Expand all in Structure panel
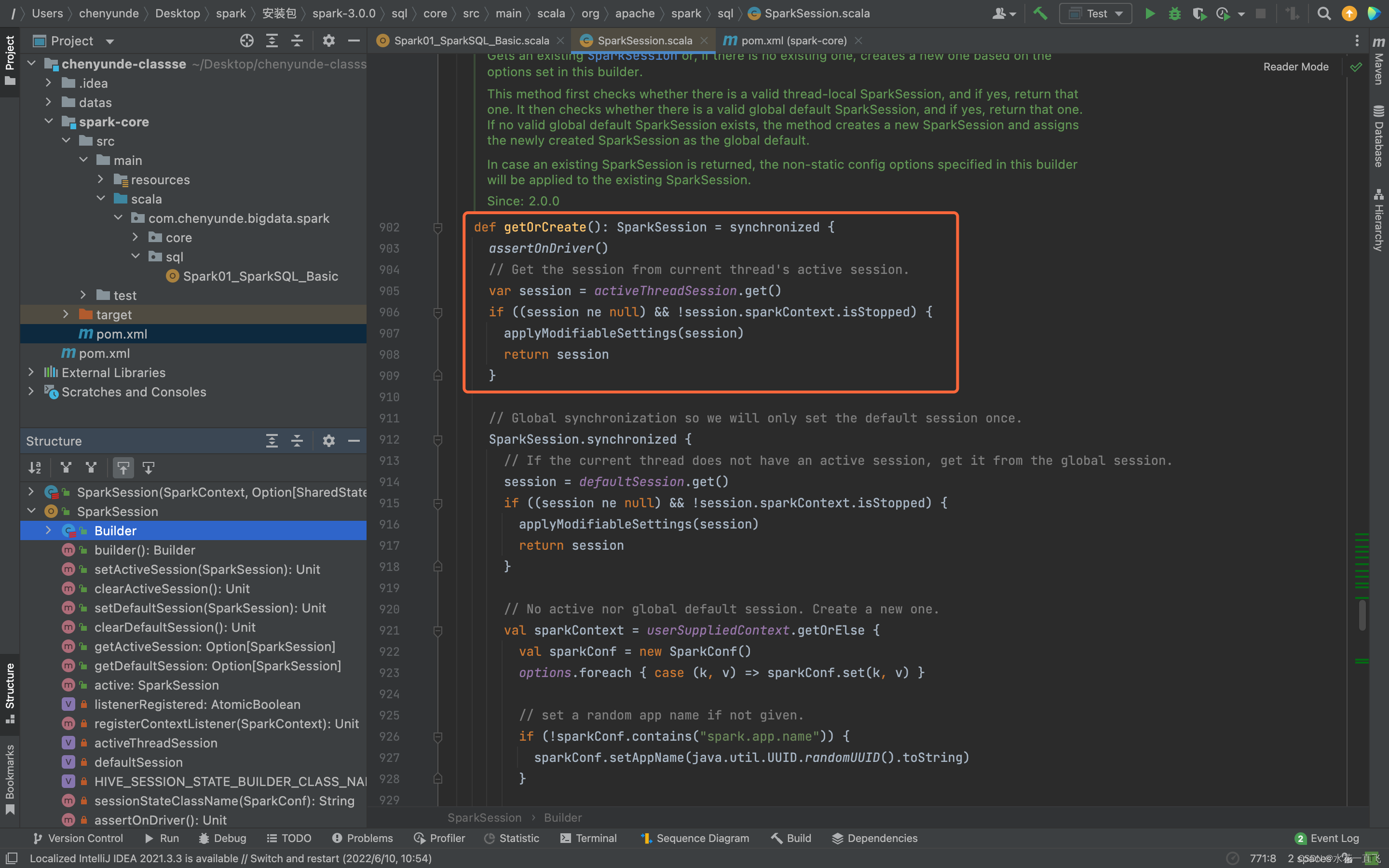Screen dimensions: 1389x868 point(272,441)
